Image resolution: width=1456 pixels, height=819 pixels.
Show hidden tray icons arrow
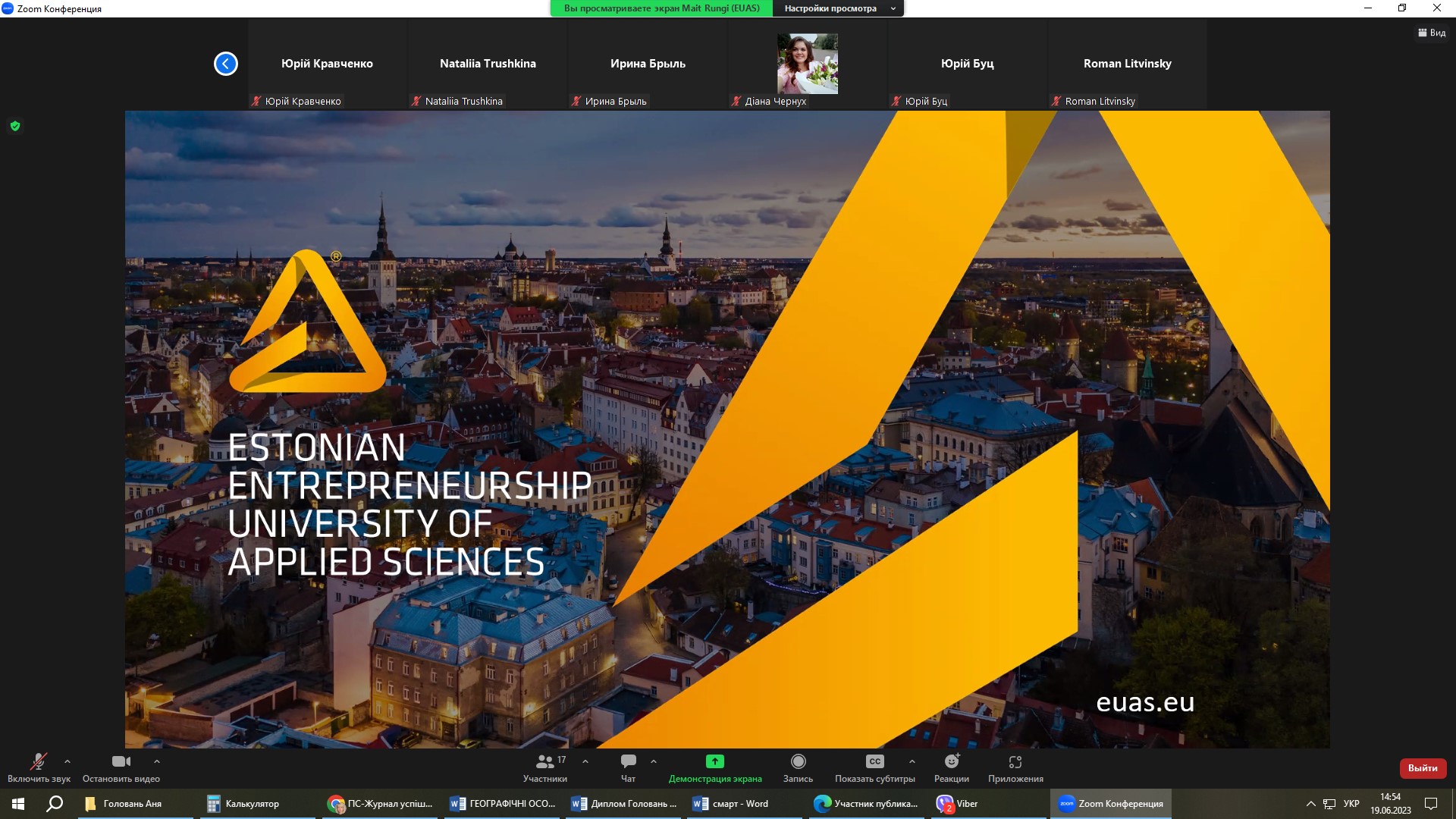coord(1310,804)
